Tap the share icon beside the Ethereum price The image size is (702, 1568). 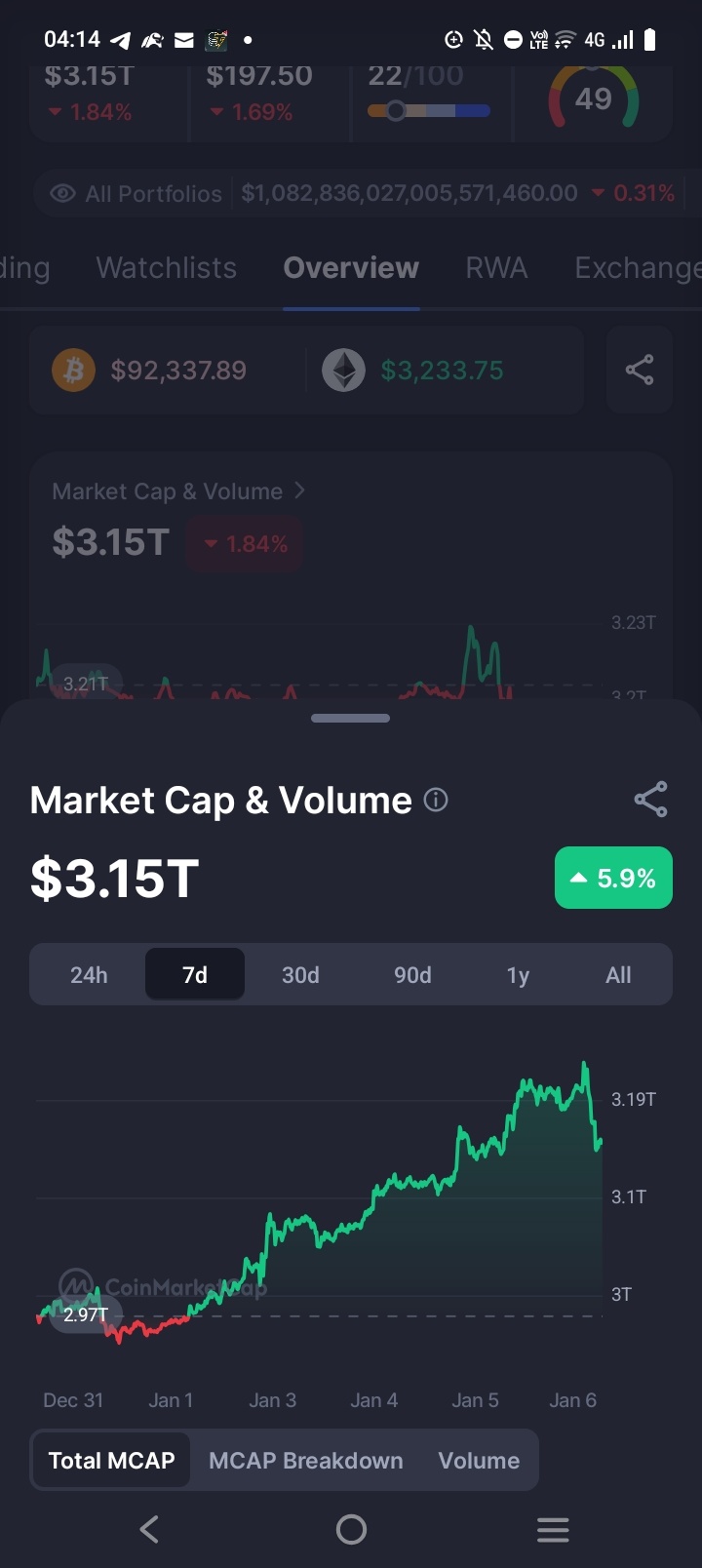[640, 370]
